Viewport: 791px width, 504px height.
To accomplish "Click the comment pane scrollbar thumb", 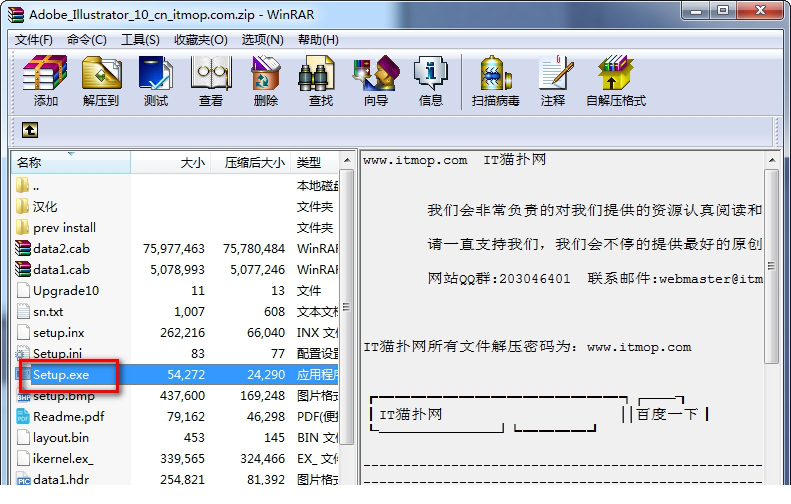I will coord(771,266).
